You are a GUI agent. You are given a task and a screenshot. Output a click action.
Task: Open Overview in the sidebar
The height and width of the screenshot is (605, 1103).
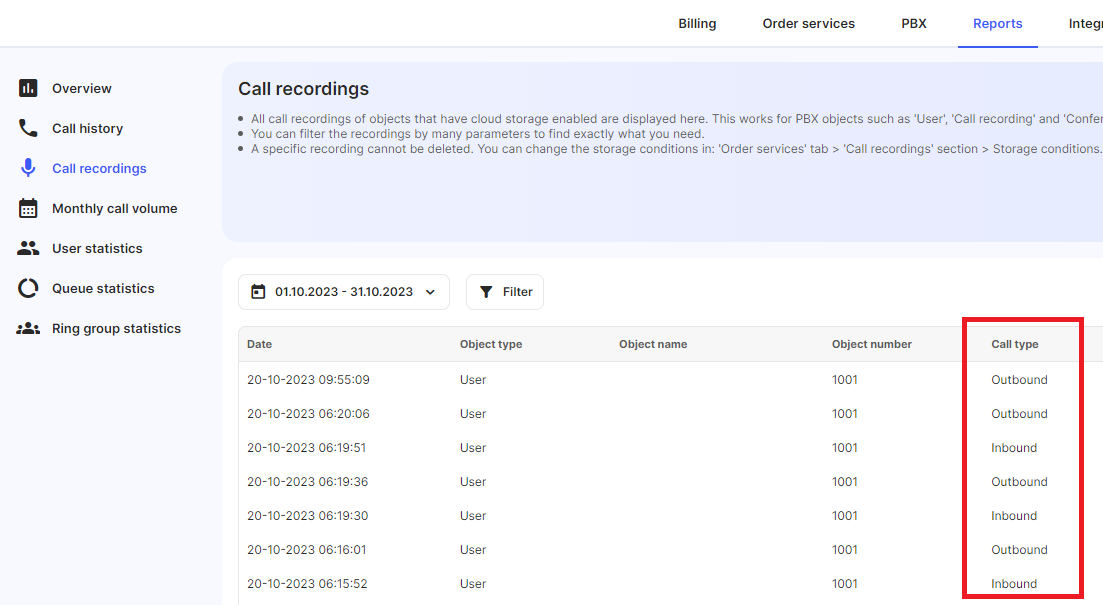pyautogui.click(x=82, y=88)
